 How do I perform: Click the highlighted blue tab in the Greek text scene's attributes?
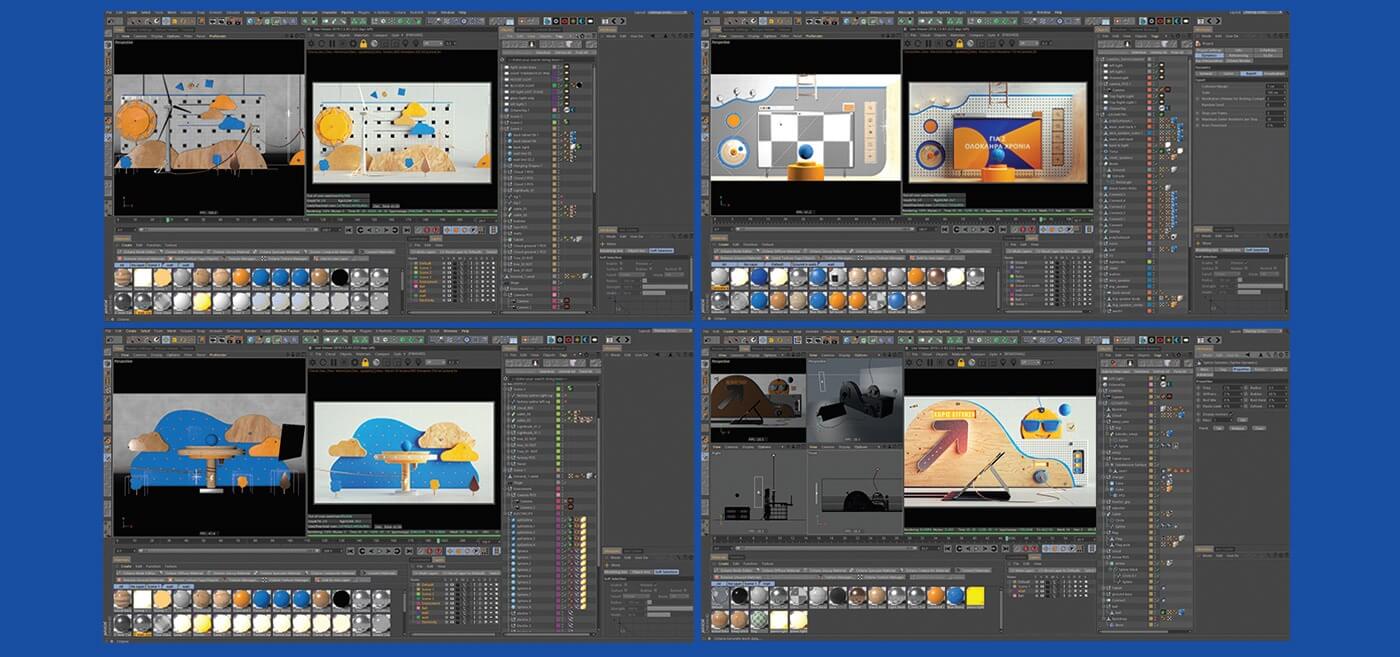(1249, 73)
